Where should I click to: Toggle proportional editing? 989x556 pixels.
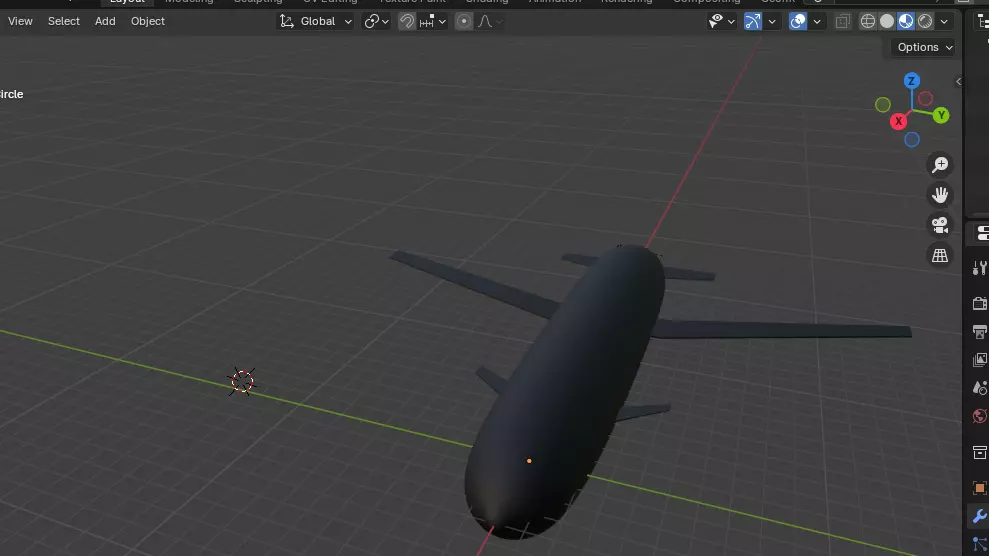click(464, 21)
